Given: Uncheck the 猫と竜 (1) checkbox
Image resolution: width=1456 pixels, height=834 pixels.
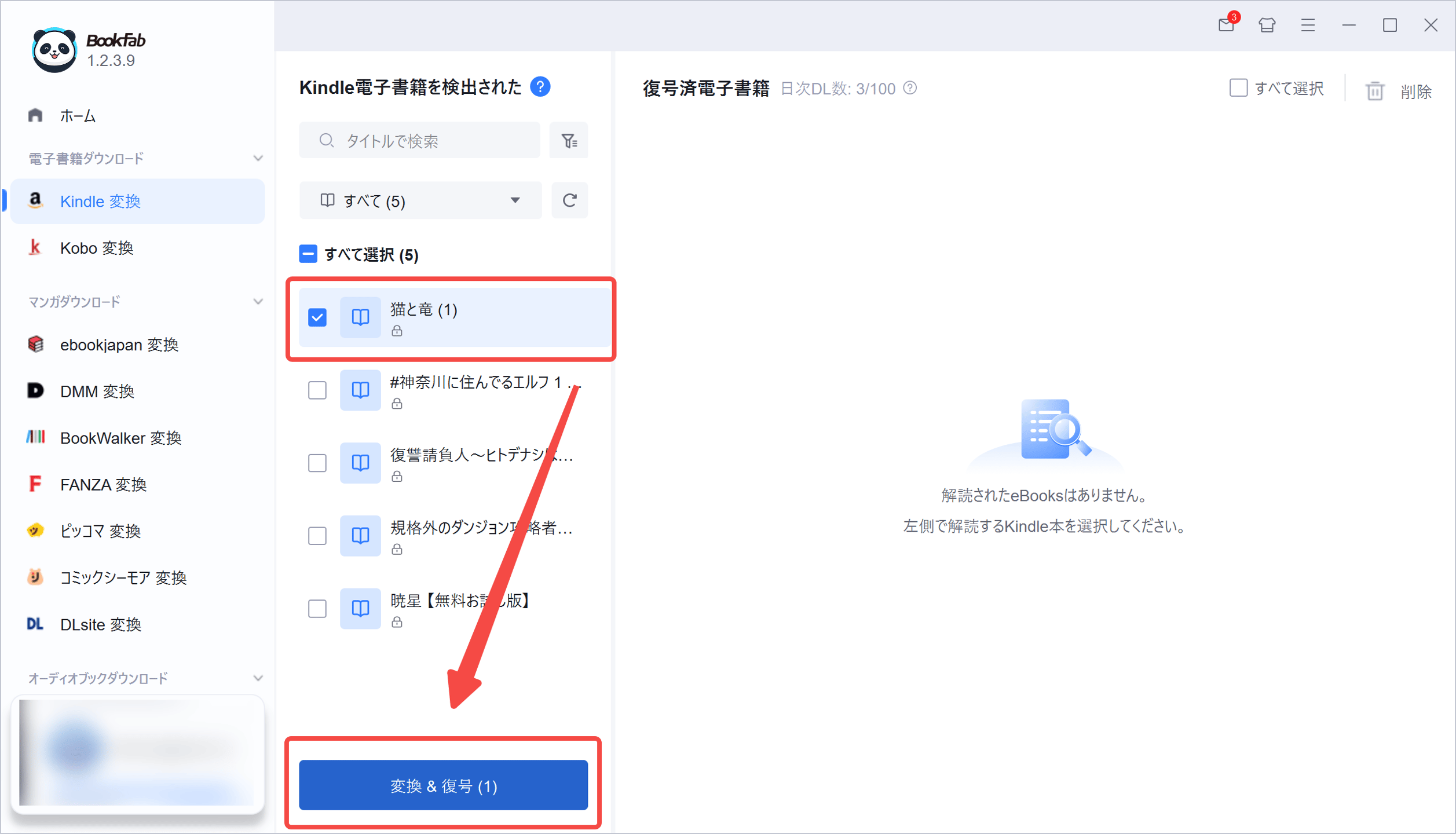Looking at the screenshot, I should click(317, 317).
